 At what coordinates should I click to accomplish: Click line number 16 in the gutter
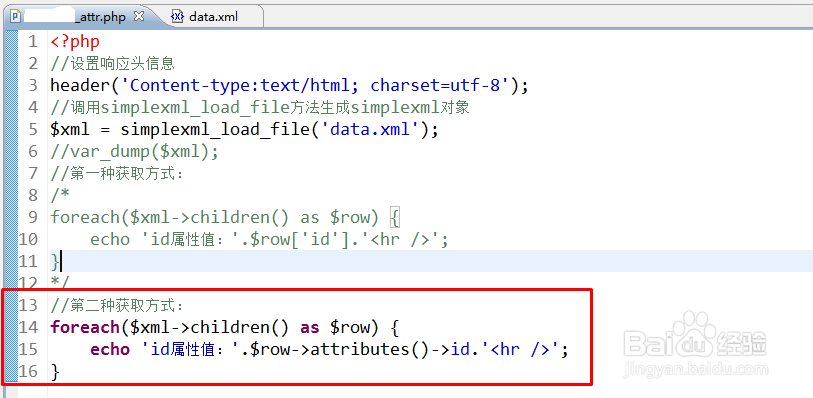[29, 372]
